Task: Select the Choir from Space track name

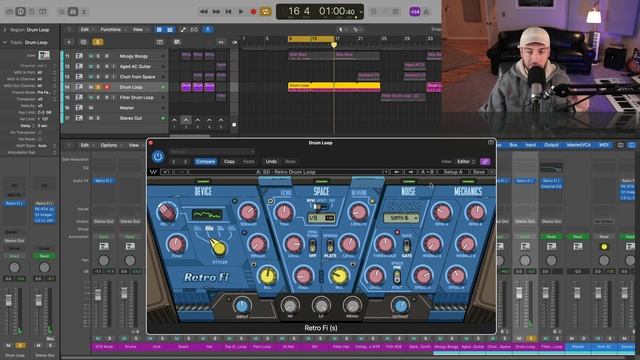Action: pyautogui.click(x=137, y=77)
